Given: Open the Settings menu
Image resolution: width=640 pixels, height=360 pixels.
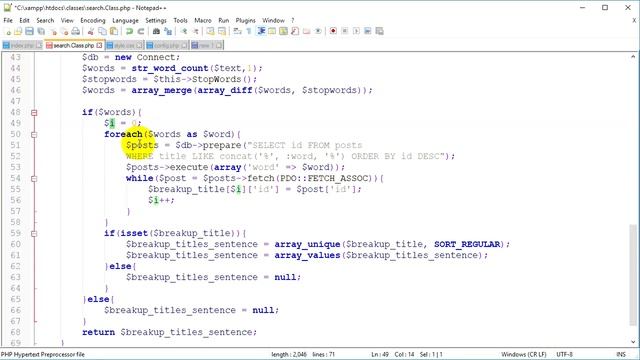Looking at the screenshot, I should 156,20.
